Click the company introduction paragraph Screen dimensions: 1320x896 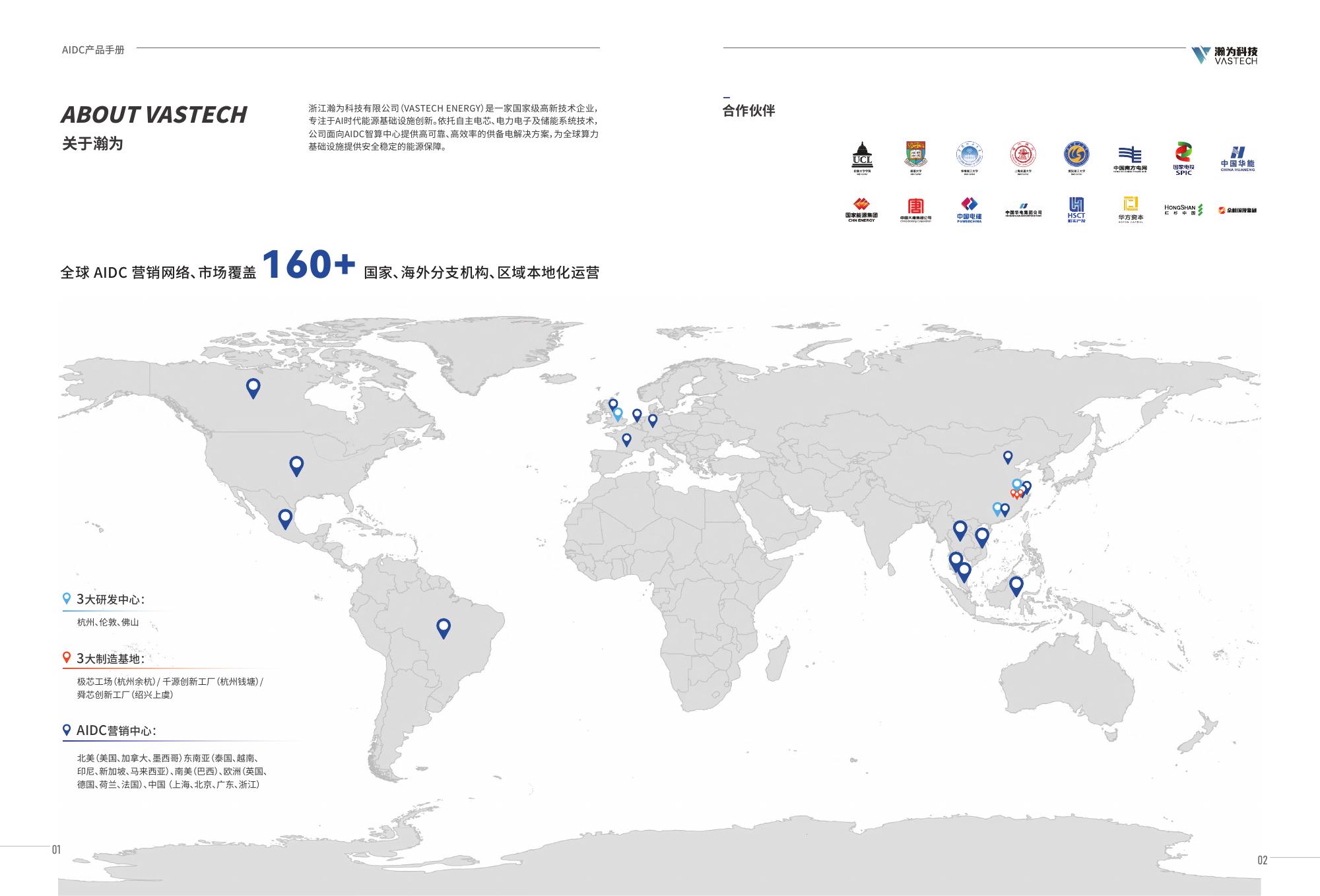click(453, 127)
